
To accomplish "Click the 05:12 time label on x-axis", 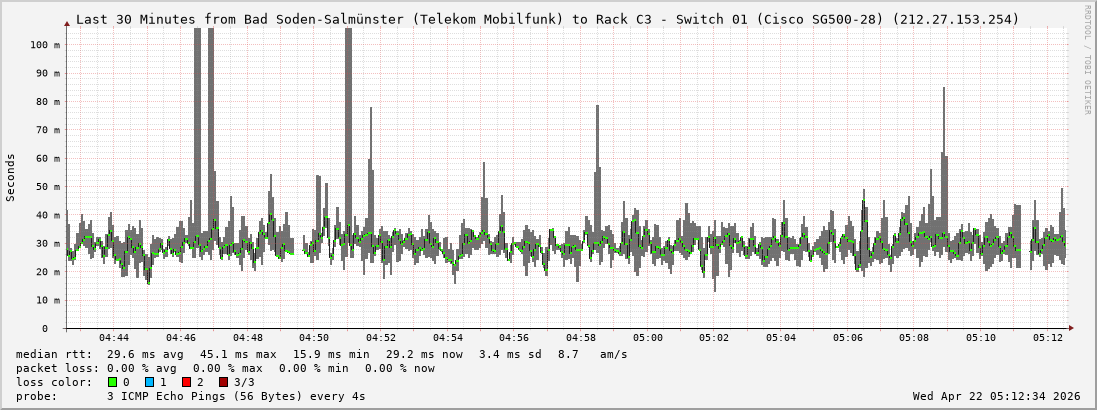I will pos(1048,338).
